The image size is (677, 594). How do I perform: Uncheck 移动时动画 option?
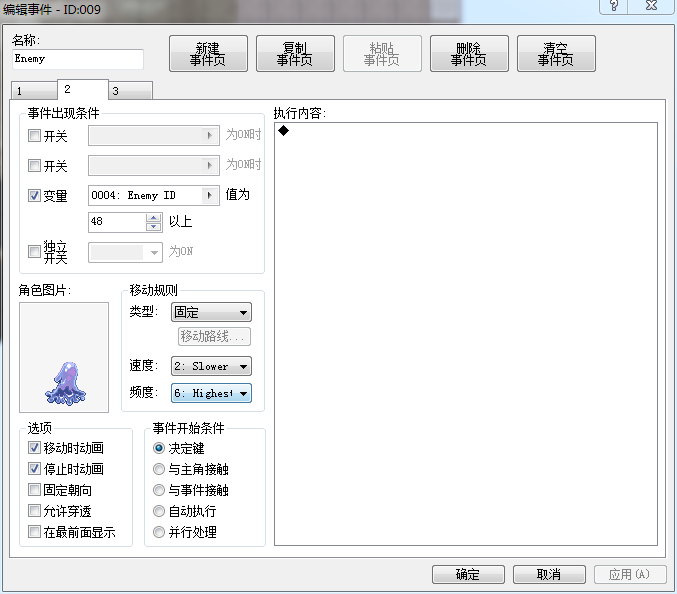[x=34, y=448]
